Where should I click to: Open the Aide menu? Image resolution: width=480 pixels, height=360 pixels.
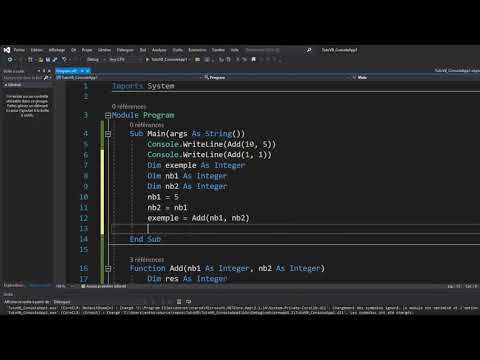tap(235, 50)
